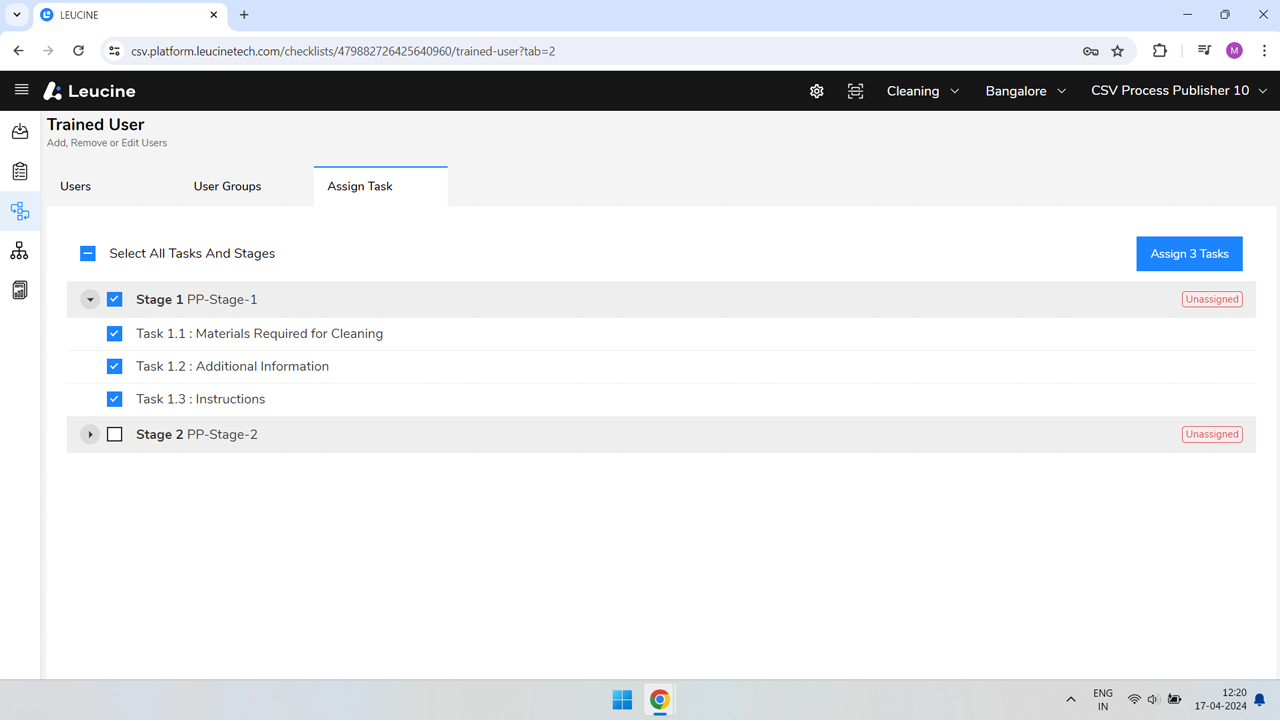Click the browser address bar URL
1280x721 pixels.
click(343, 51)
